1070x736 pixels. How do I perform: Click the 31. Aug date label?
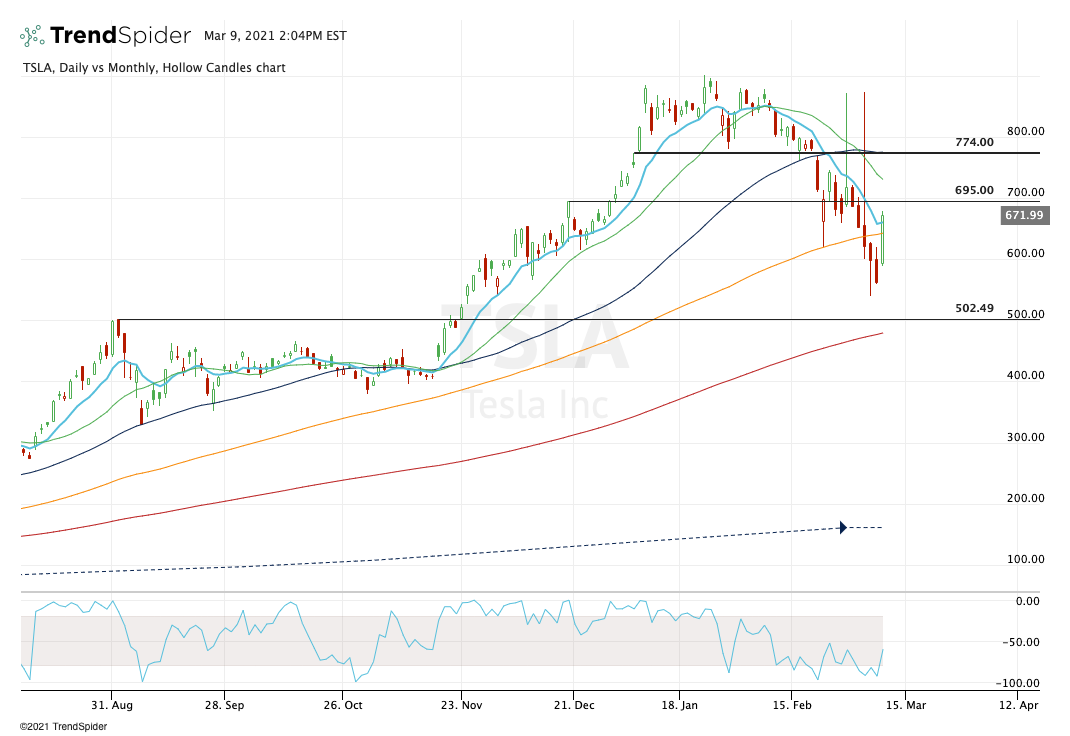tap(111, 705)
